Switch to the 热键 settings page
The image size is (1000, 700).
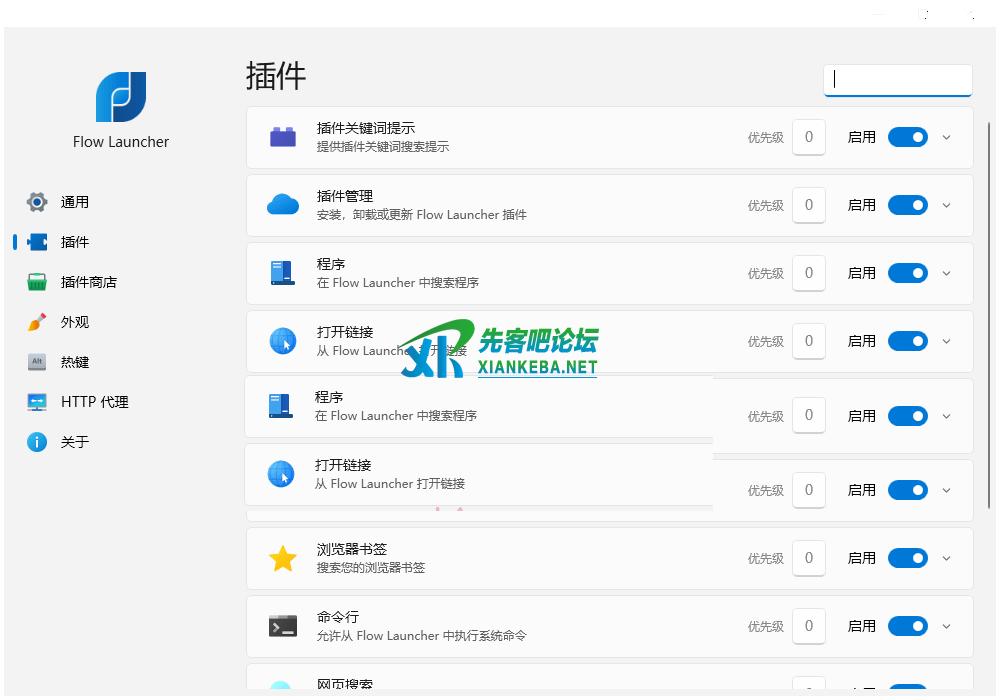point(74,362)
